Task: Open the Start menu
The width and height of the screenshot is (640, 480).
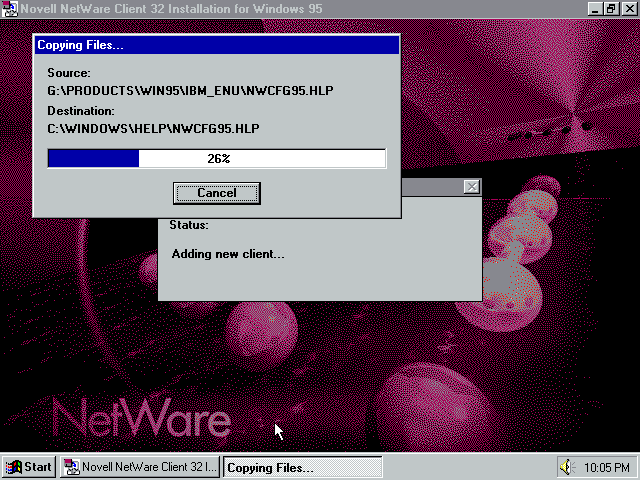Action: (x=28, y=467)
